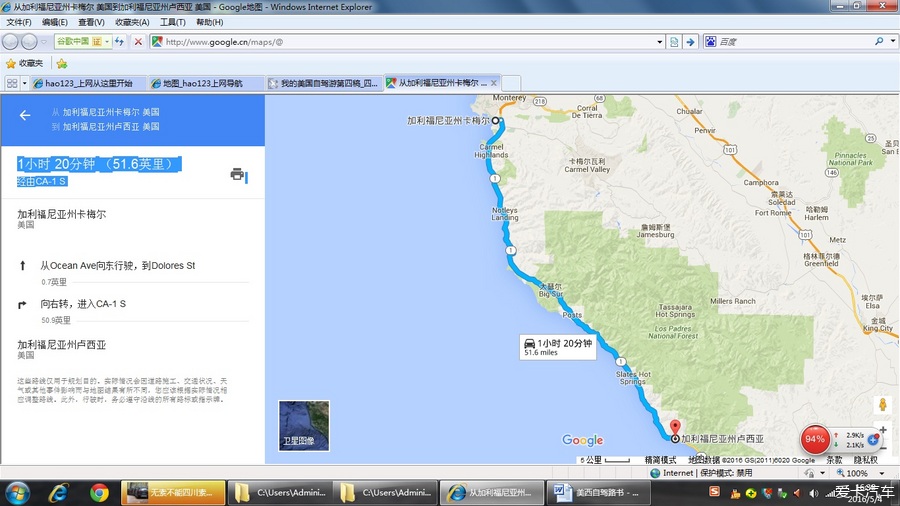This screenshot has height=506, width=900.
Task: Click the Sogou input method tray icon
Action: tap(714, 491)
